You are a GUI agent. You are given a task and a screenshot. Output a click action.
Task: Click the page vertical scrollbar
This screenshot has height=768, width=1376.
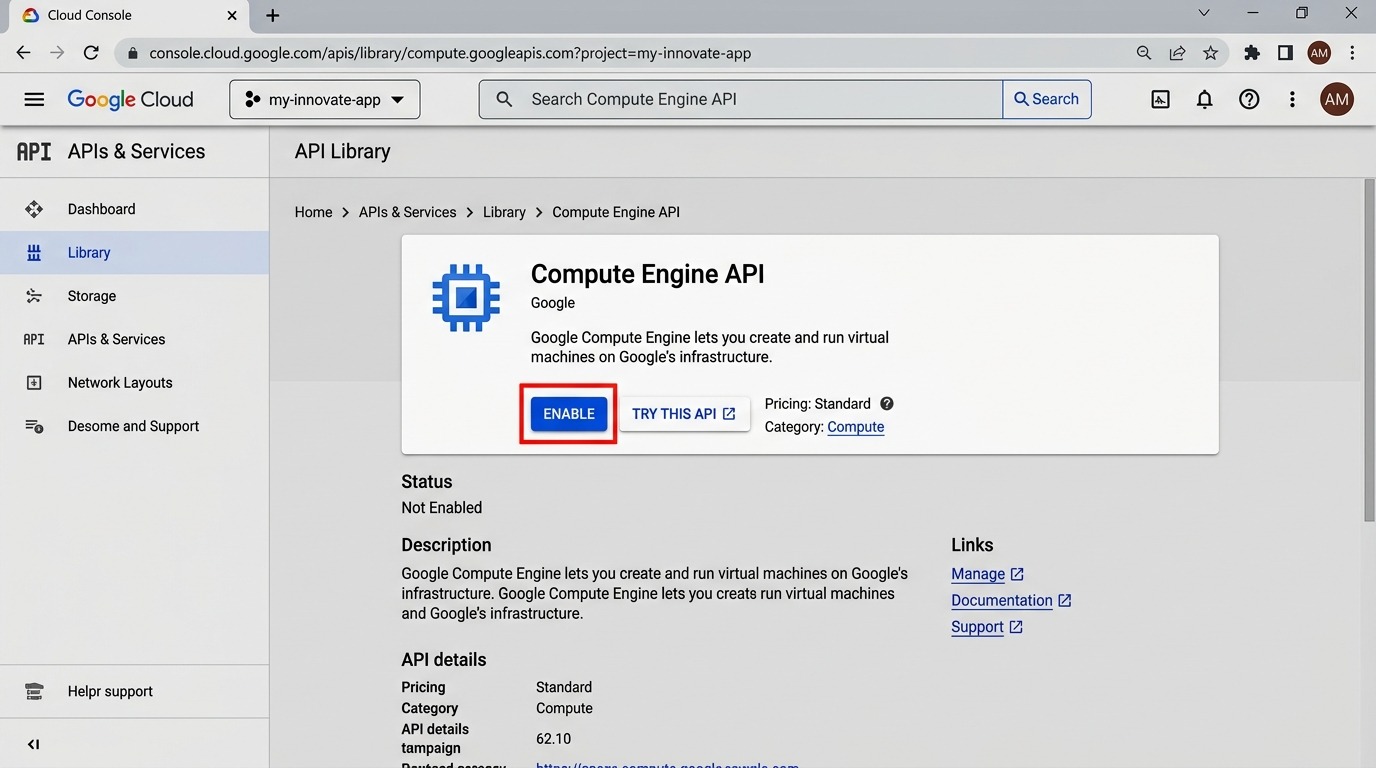(x=1369, y=350)
